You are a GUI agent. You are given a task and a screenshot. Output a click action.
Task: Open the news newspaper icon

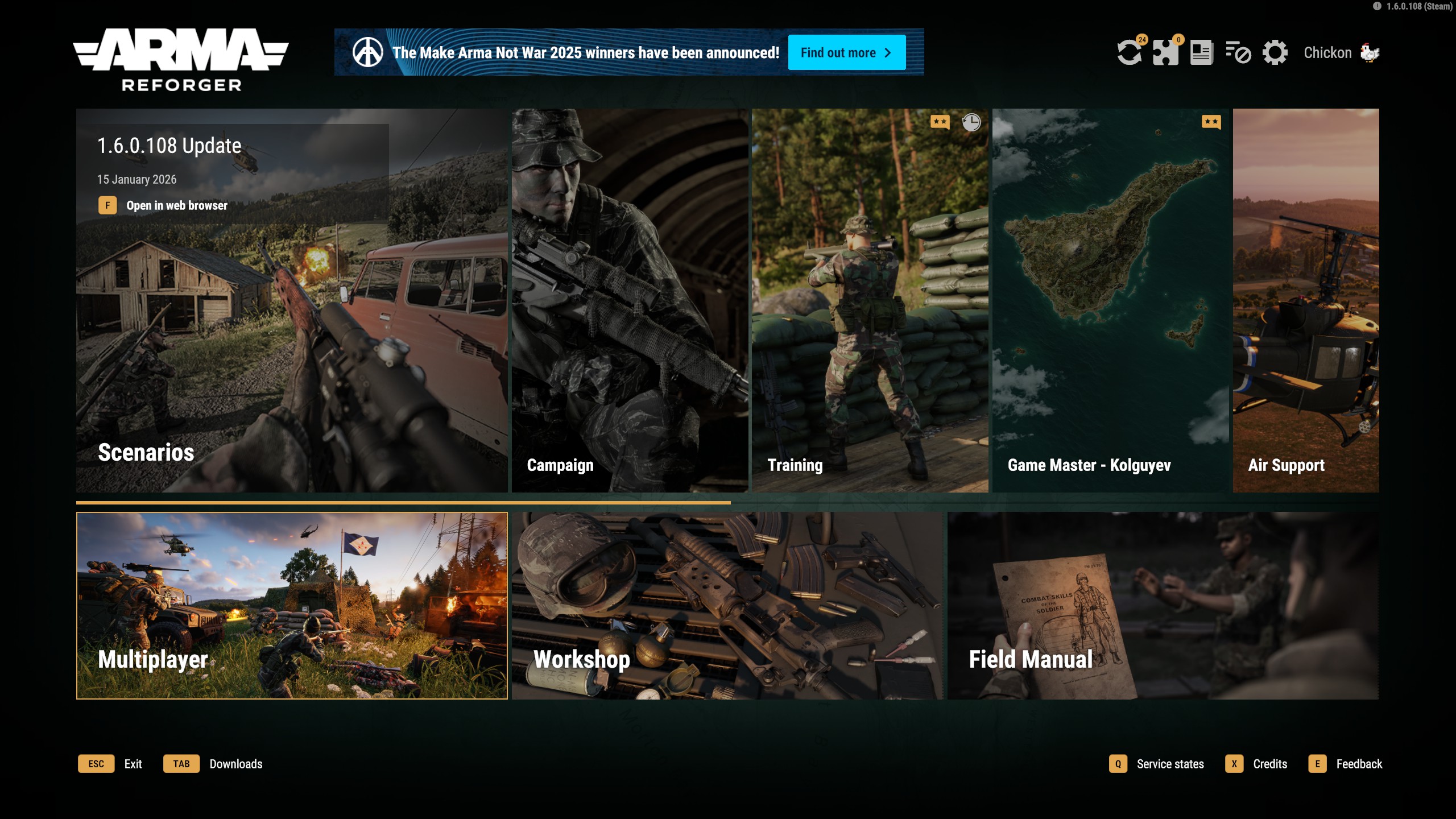click(x=1201, y=53)
